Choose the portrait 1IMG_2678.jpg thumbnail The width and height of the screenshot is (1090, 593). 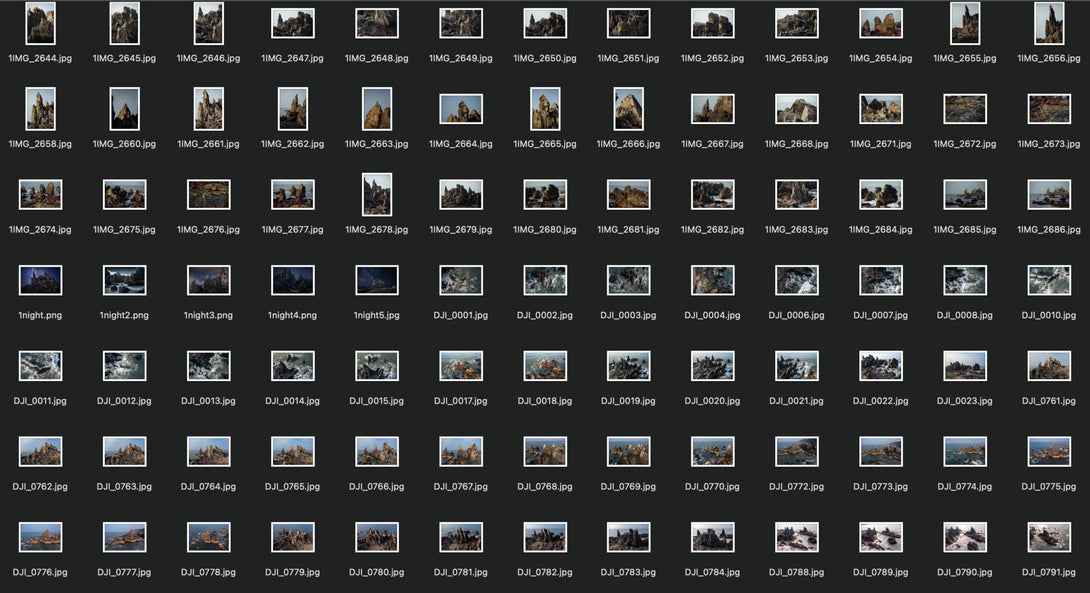(377, 195)
